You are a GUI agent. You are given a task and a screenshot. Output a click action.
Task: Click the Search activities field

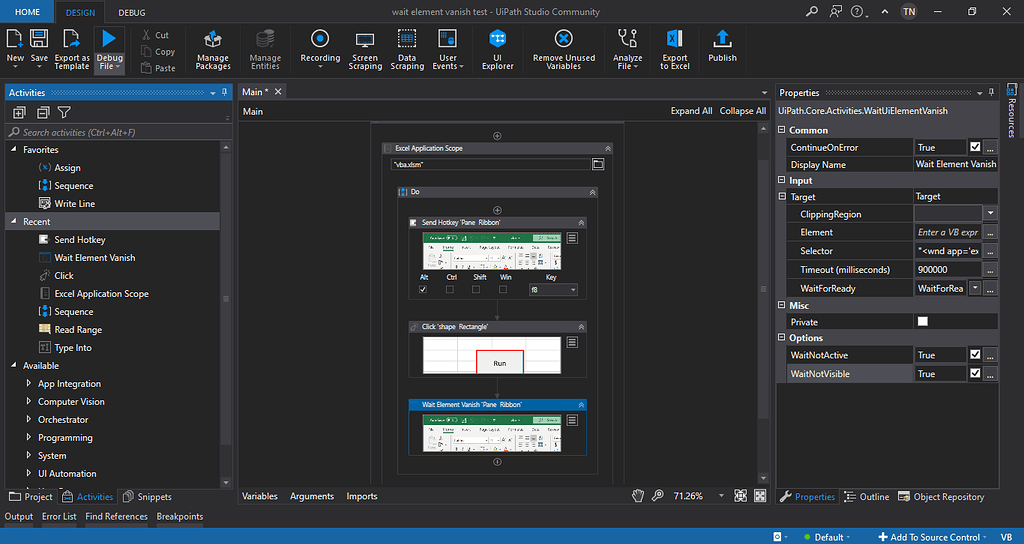coord(118,132)
